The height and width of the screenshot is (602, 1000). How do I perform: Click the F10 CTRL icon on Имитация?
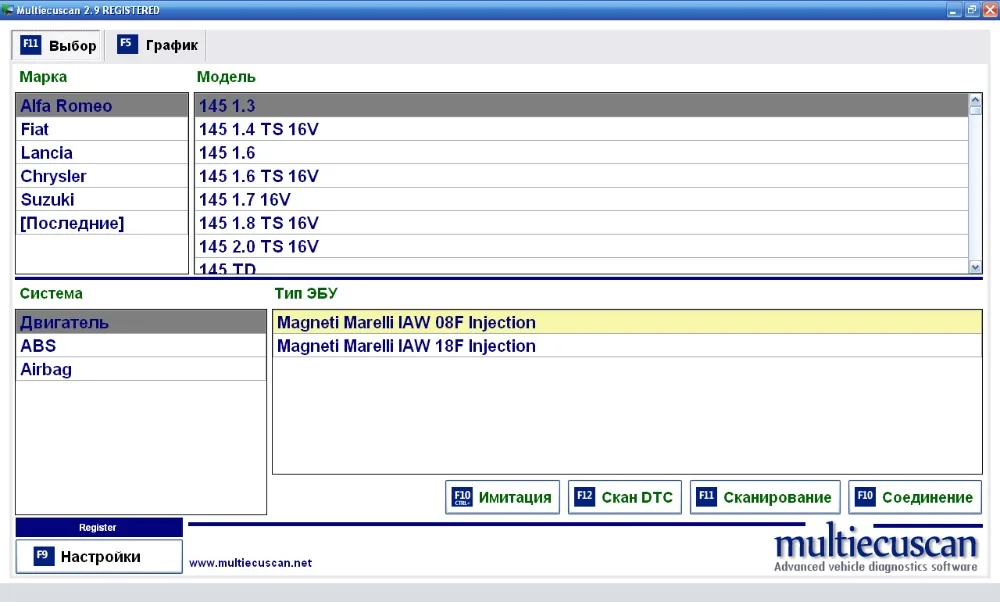[462, 497]
